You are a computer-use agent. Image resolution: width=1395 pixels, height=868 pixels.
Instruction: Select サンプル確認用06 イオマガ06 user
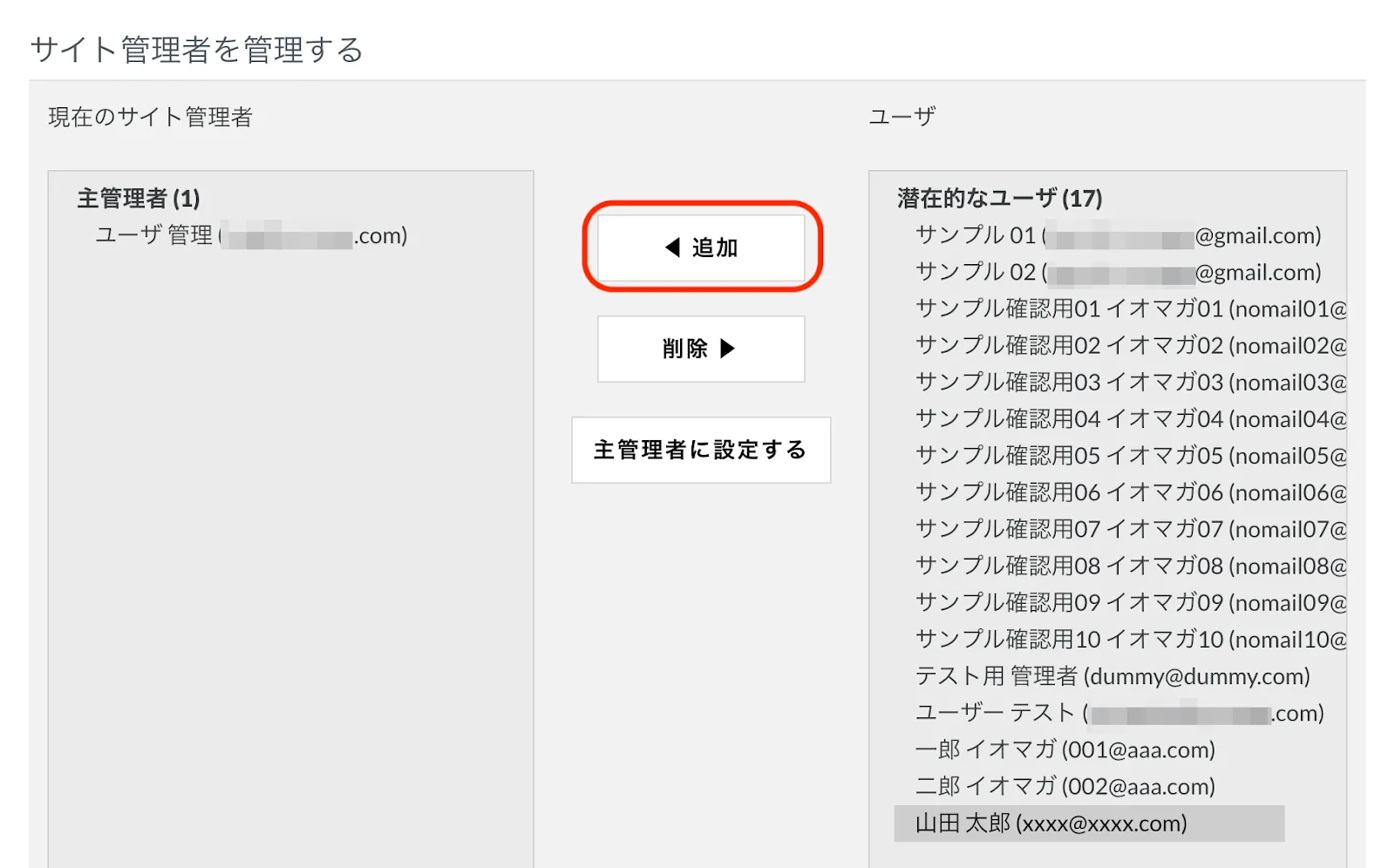(1130, 492)
